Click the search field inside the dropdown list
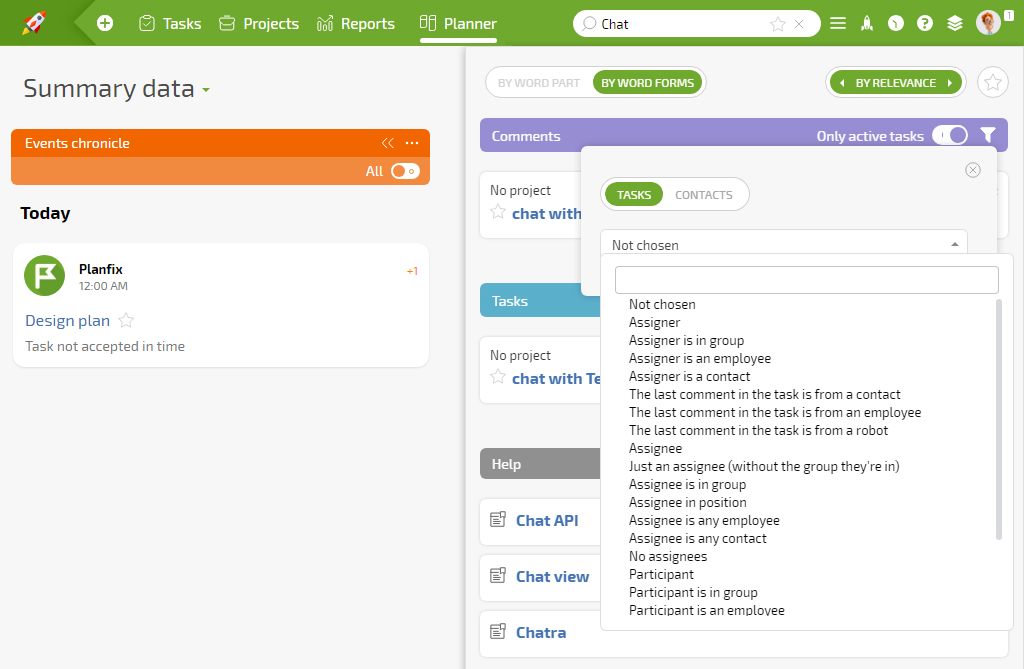 [x=807, y=280]
